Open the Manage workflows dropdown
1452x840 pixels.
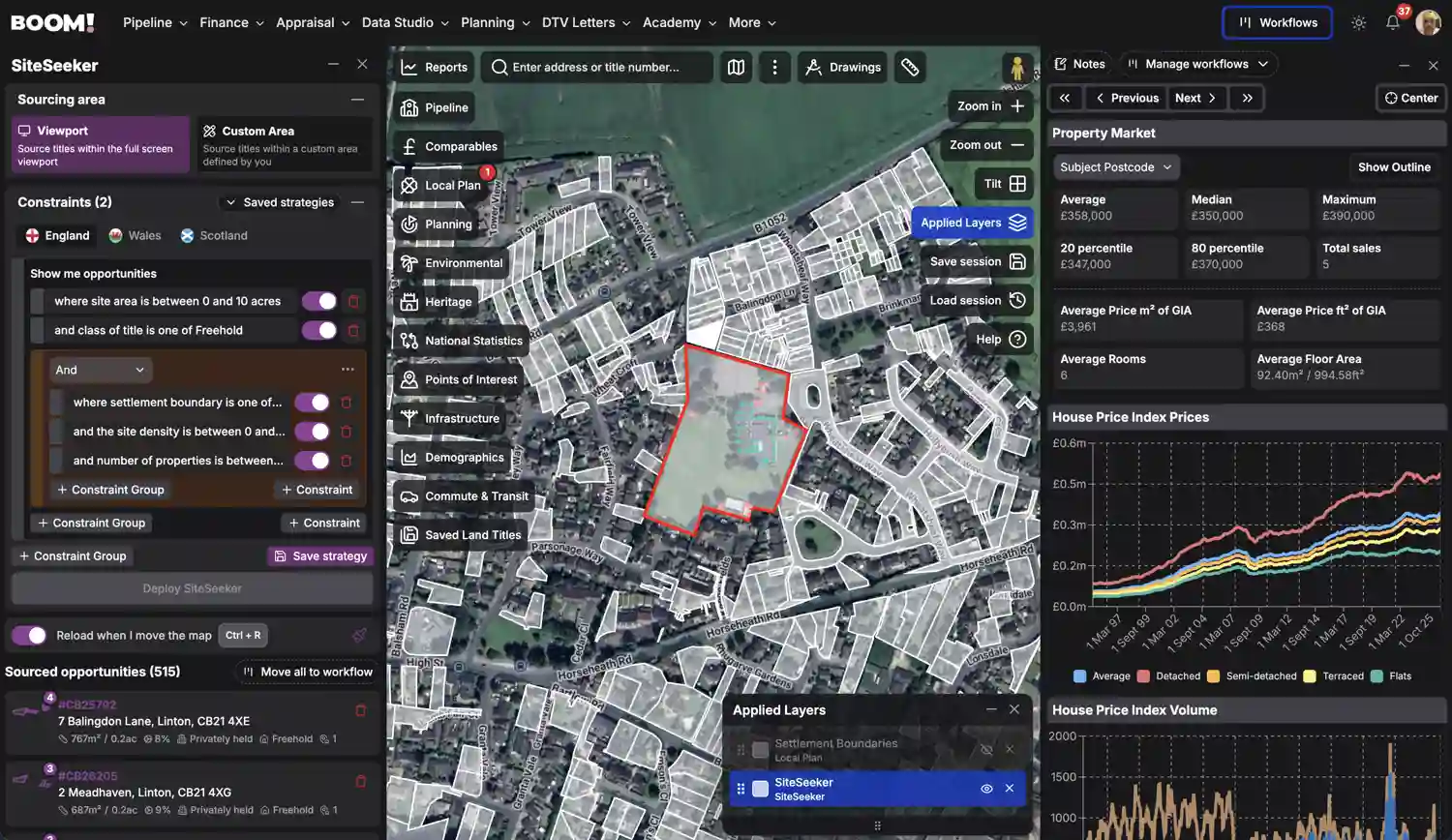click(1197, 64)
